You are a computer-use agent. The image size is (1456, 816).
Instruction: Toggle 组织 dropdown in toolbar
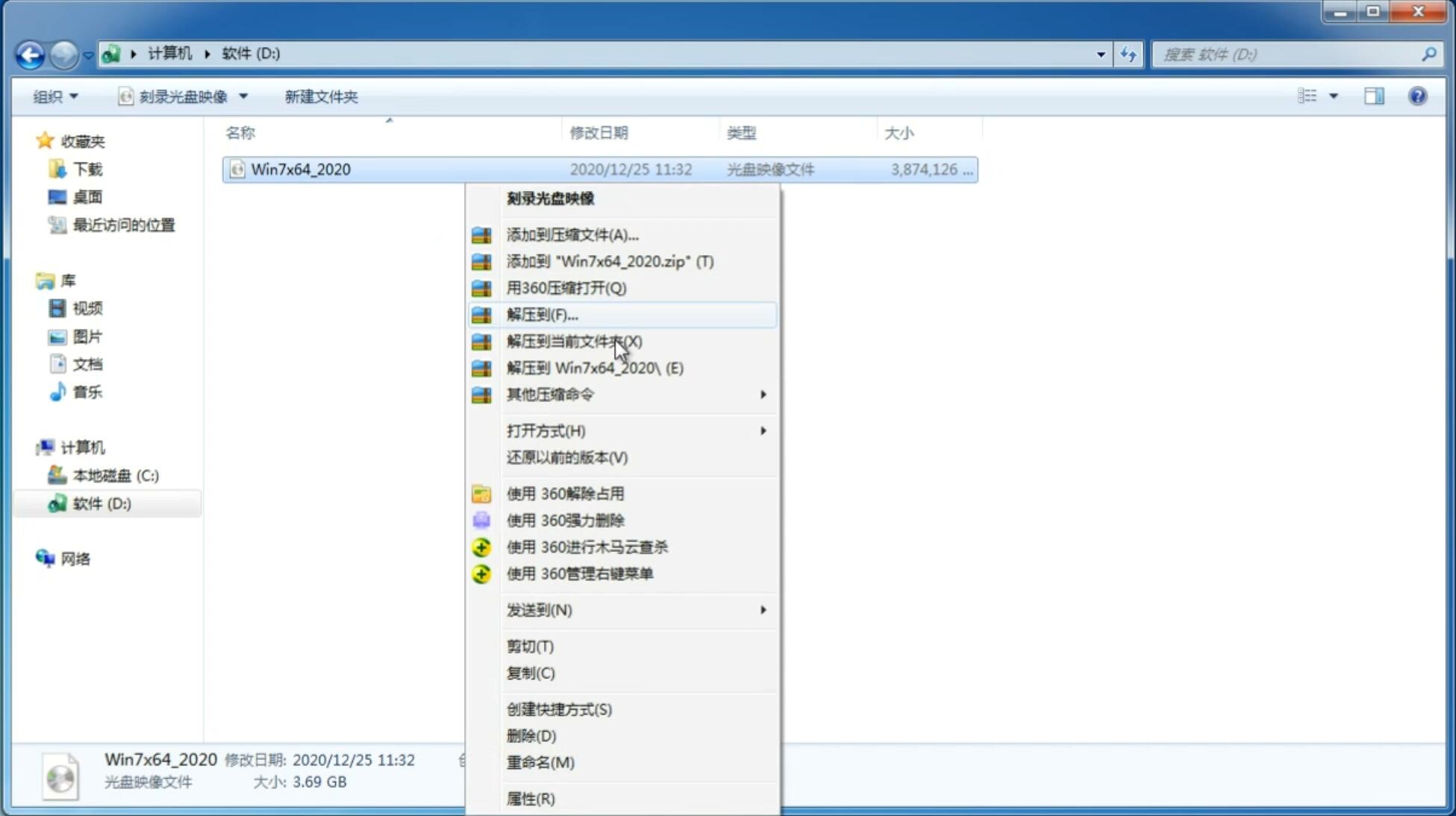click(56, 95)
